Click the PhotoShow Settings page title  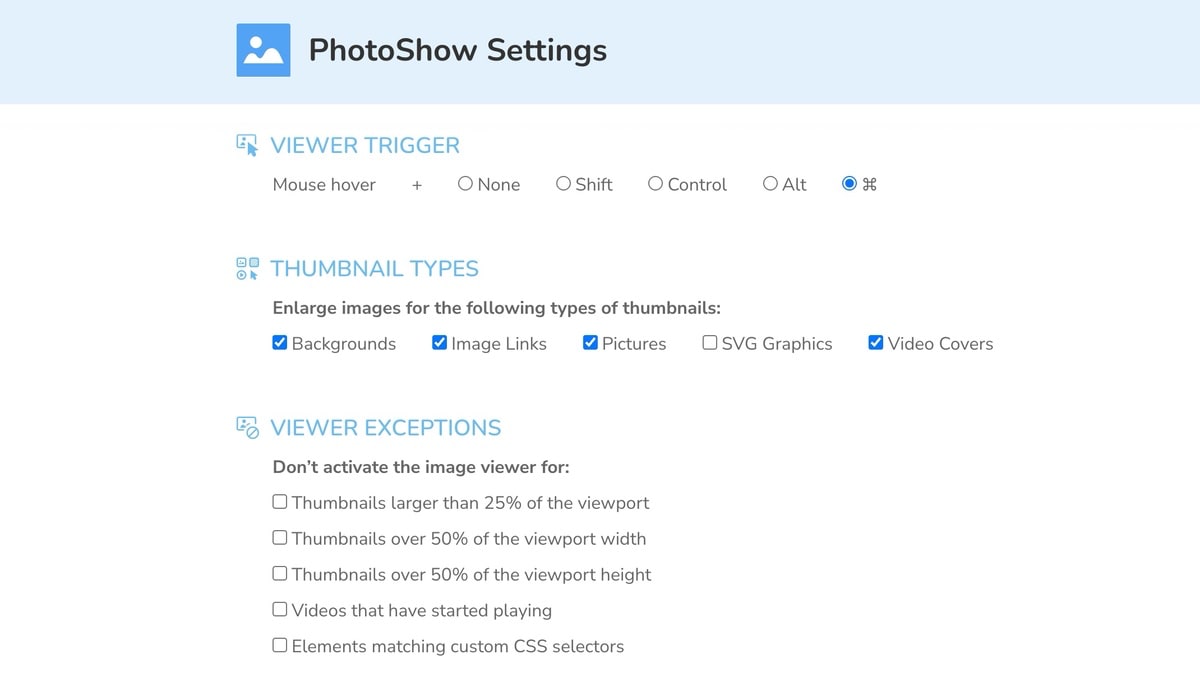457,50
